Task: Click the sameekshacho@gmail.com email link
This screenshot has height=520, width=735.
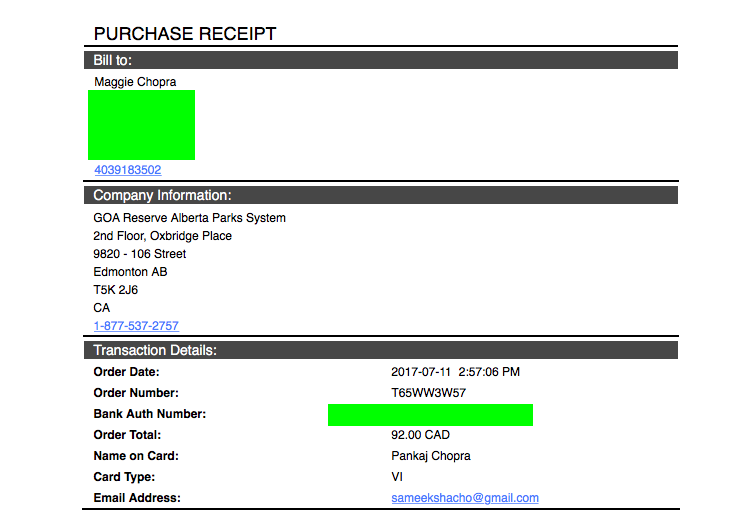Action: pyautogui.click(x=465, y=497)
